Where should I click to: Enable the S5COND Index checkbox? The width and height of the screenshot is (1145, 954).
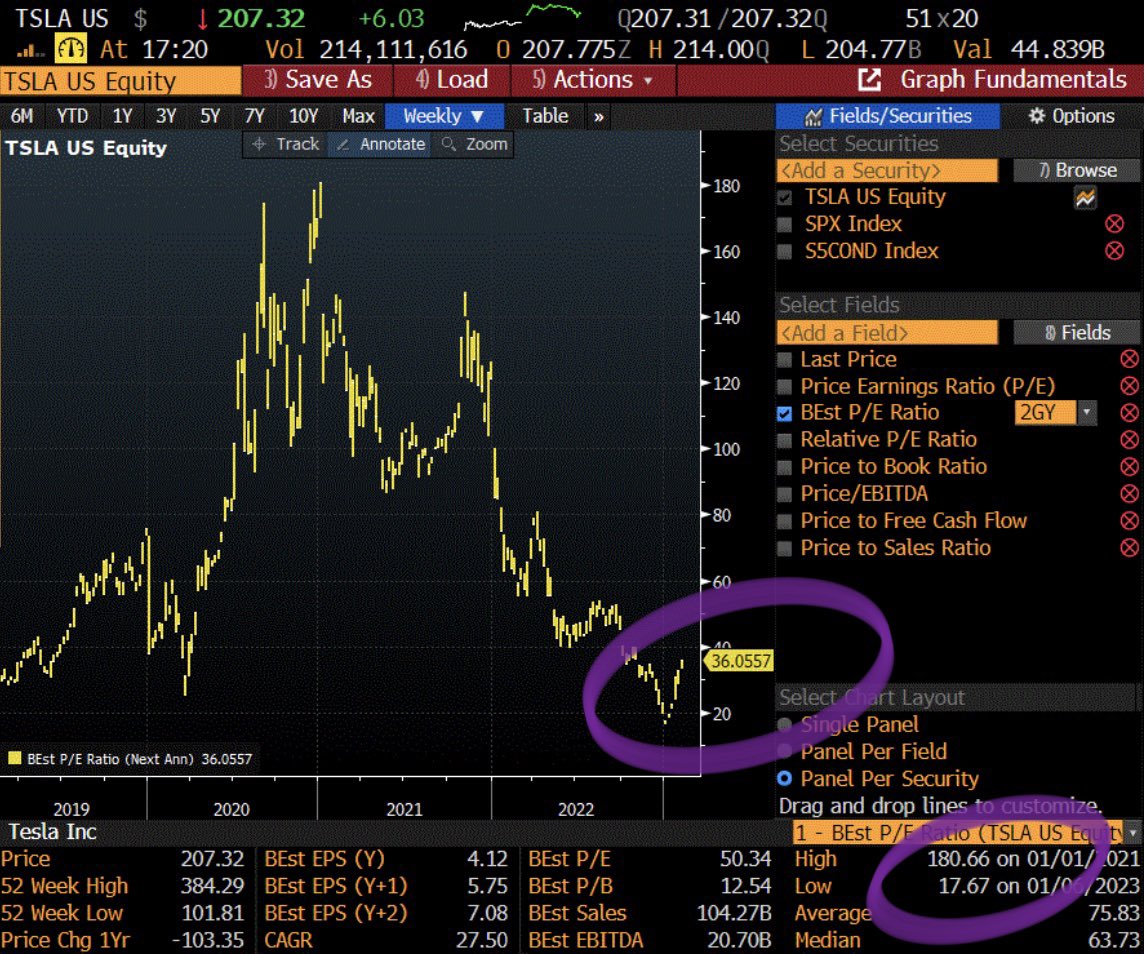[x=785, y=251]
